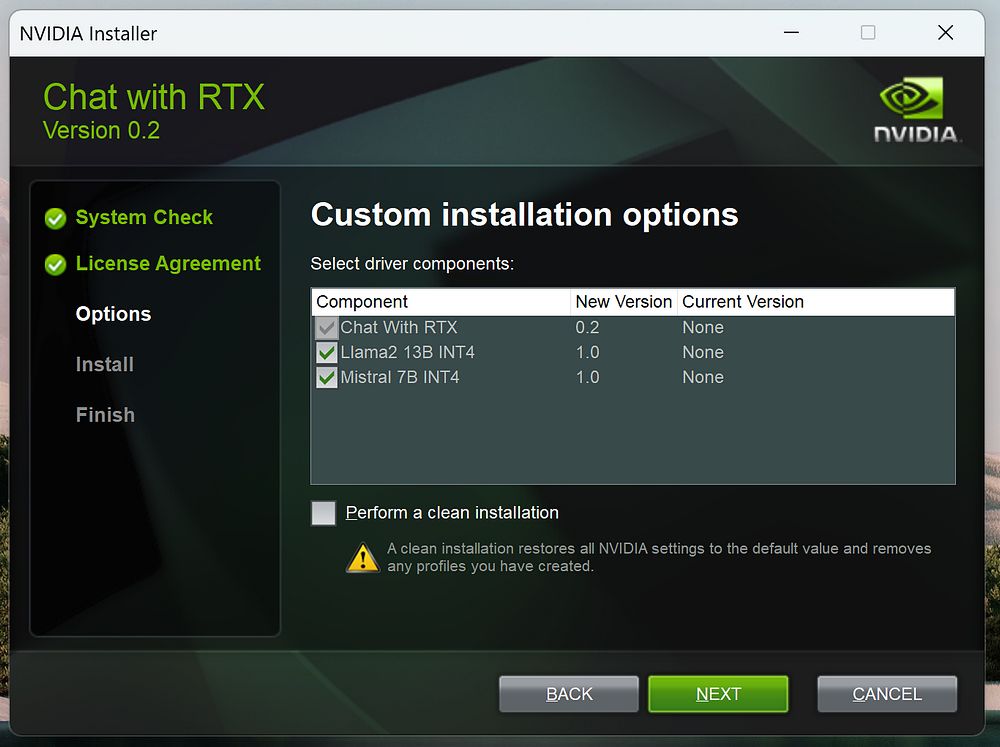Viewport: 1000px width, 747px height.
Task: Click the 0.2 new version value
Action: point(587,327)
